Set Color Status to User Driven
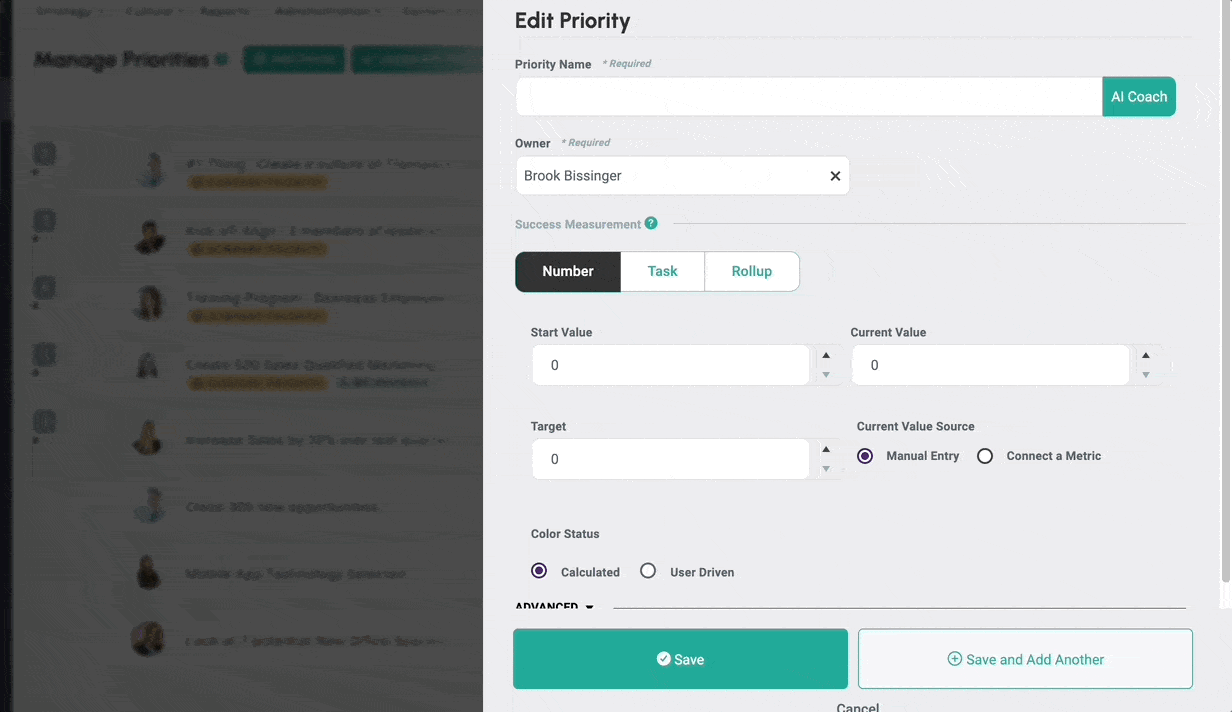This screenshot has width=1232, height=712. tap(648, 571)
